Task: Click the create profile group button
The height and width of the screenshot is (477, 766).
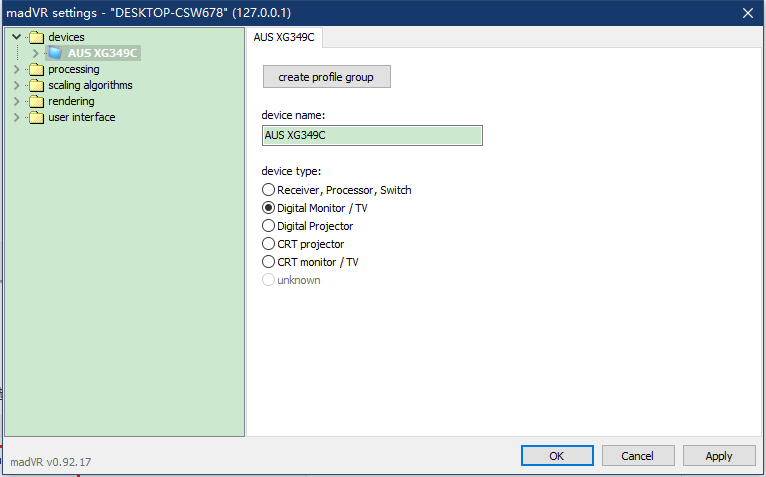Action: [327, 77]
